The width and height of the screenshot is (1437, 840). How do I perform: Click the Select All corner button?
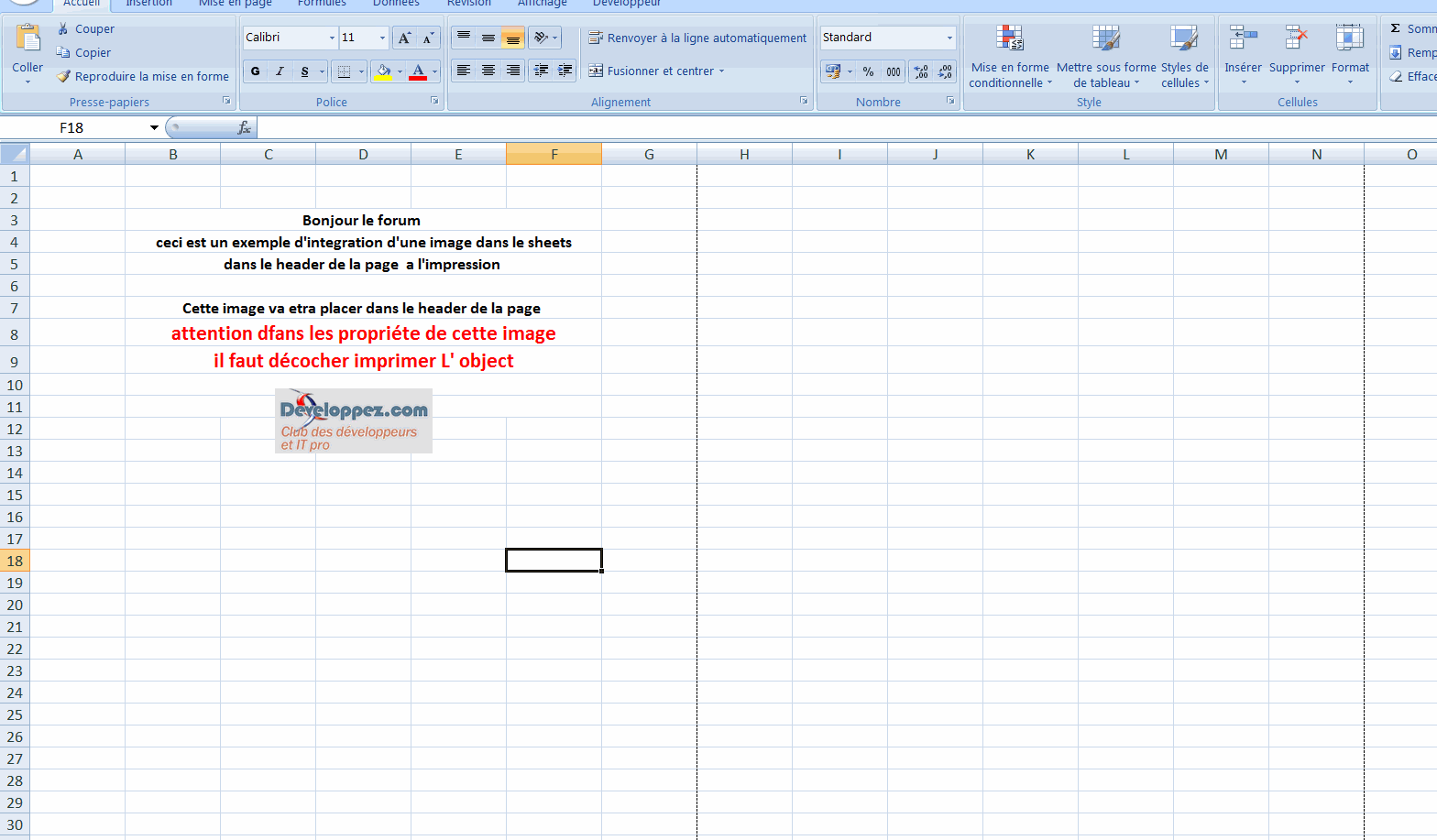(x=15, y=153)
